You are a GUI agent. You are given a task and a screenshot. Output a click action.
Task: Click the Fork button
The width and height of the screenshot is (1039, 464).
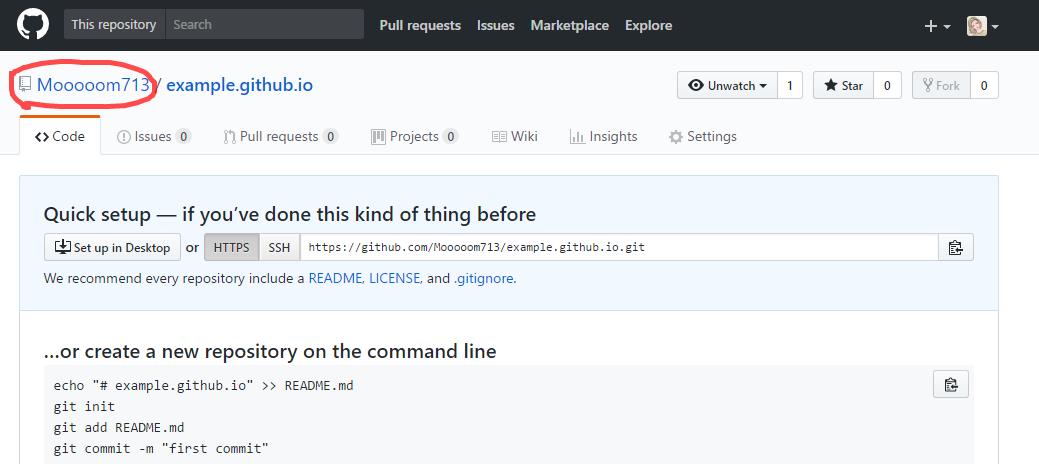tap(941, 86)
